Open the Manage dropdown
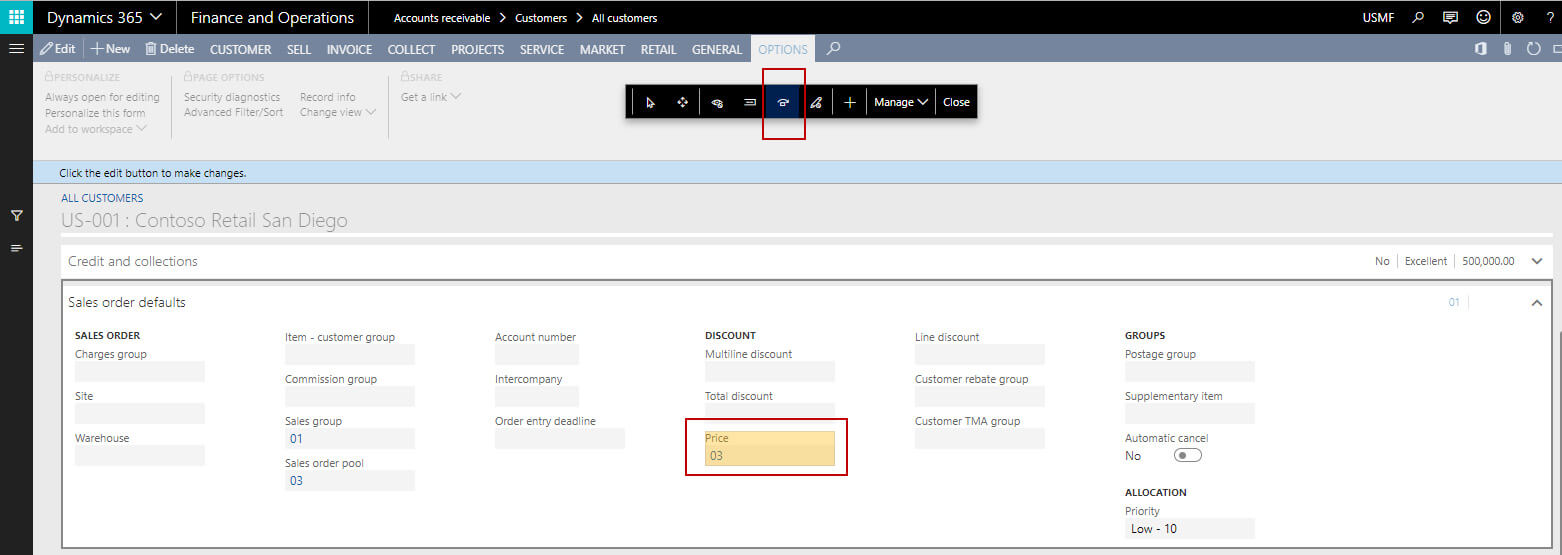 tap(901, 102)
